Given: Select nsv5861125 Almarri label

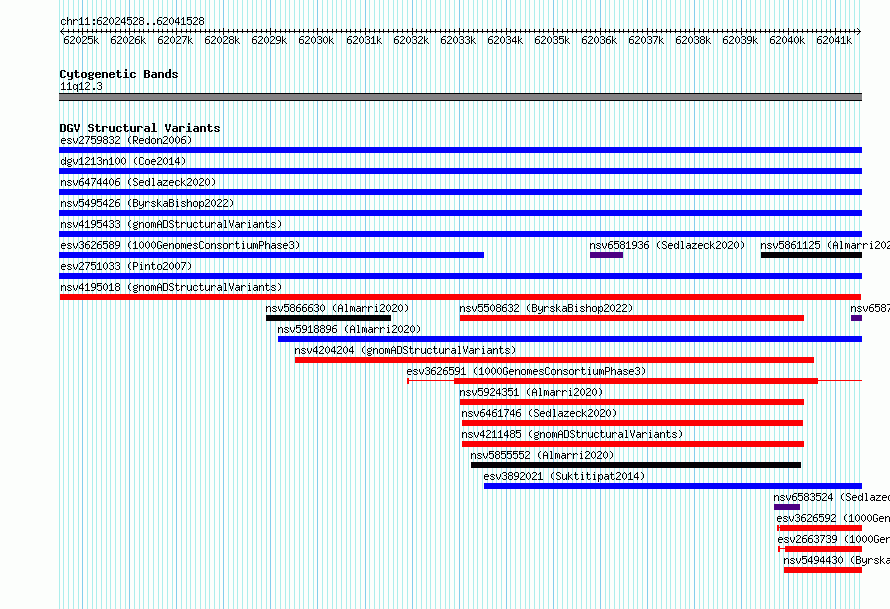Looking at the screenshot, I should [825, 245].
